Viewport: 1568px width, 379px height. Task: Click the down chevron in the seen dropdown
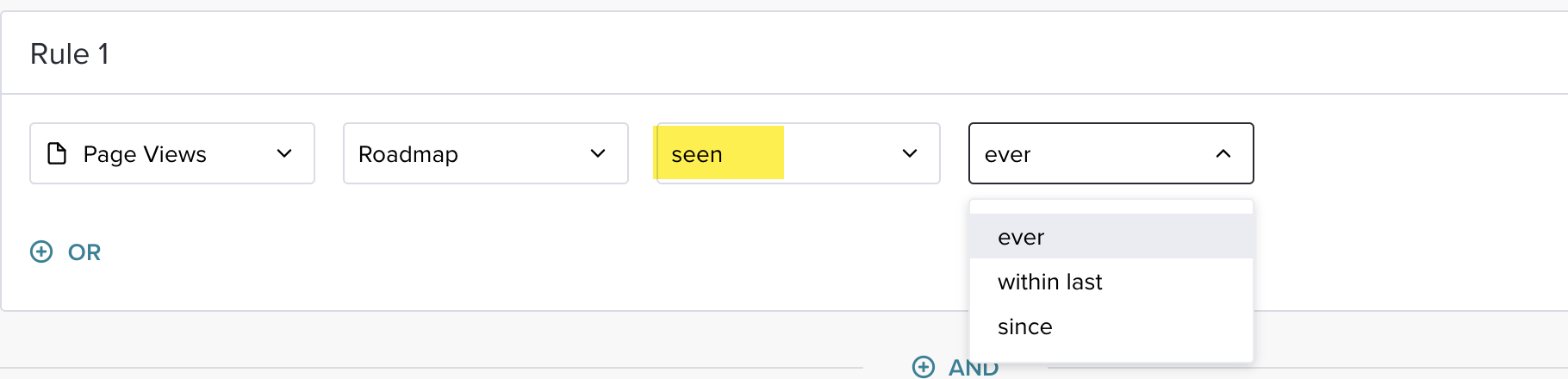pos(910,153)
